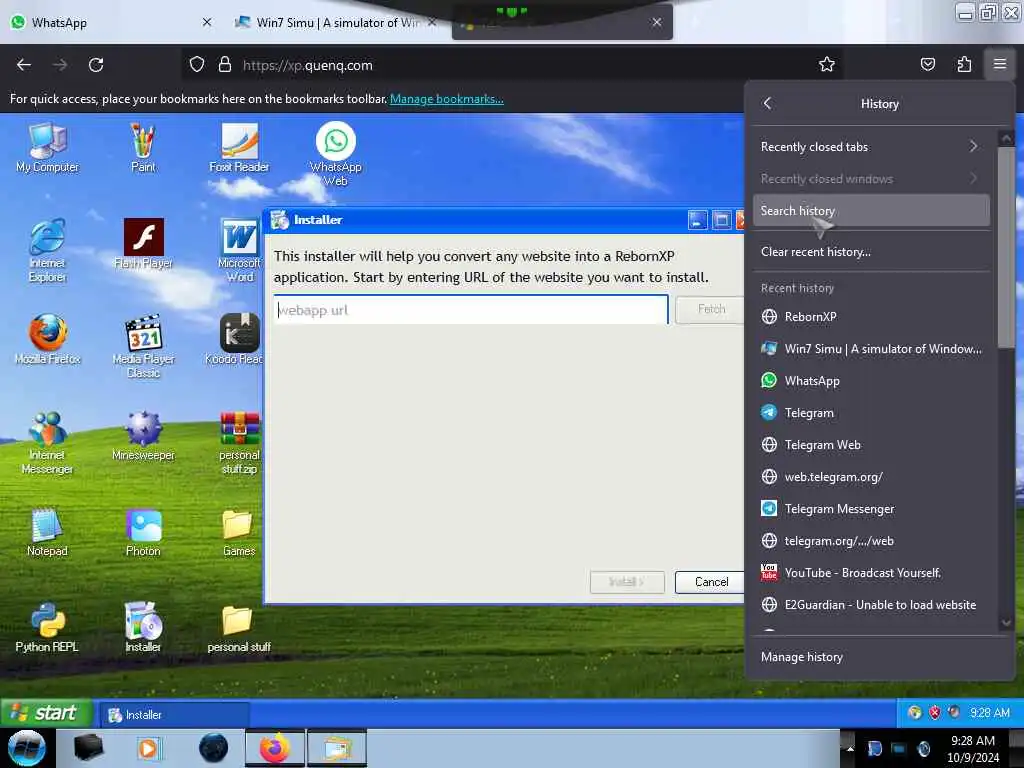Close the WhatsApp browser tab
The height and width of the screenshot is (768, 1024).
207,22
